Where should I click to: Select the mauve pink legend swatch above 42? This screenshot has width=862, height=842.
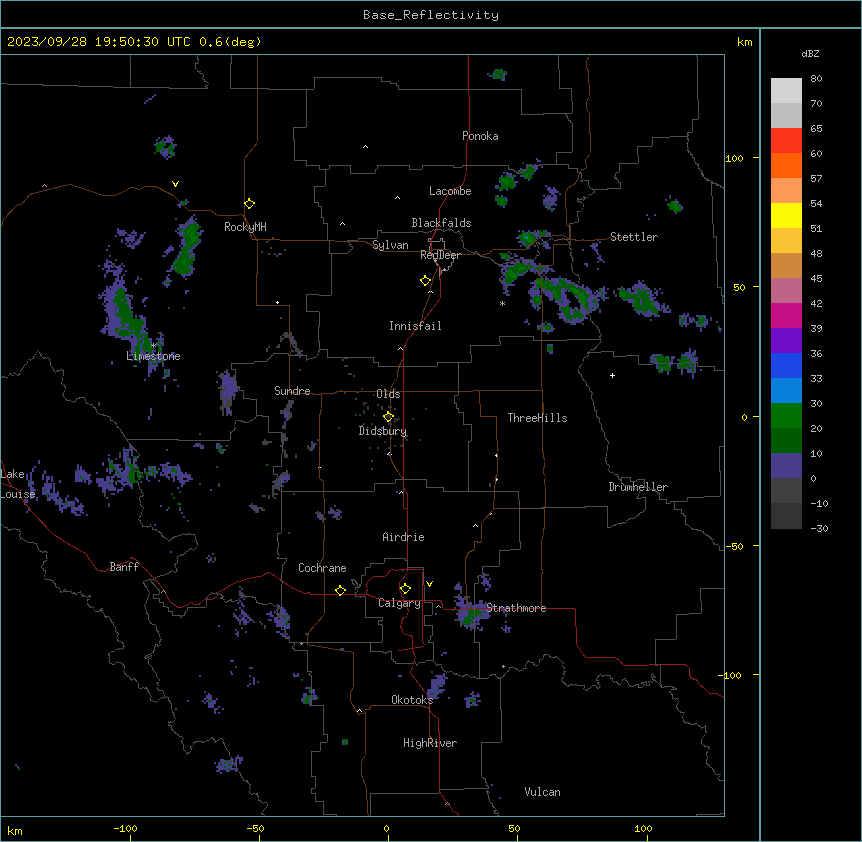pos(786,290)
